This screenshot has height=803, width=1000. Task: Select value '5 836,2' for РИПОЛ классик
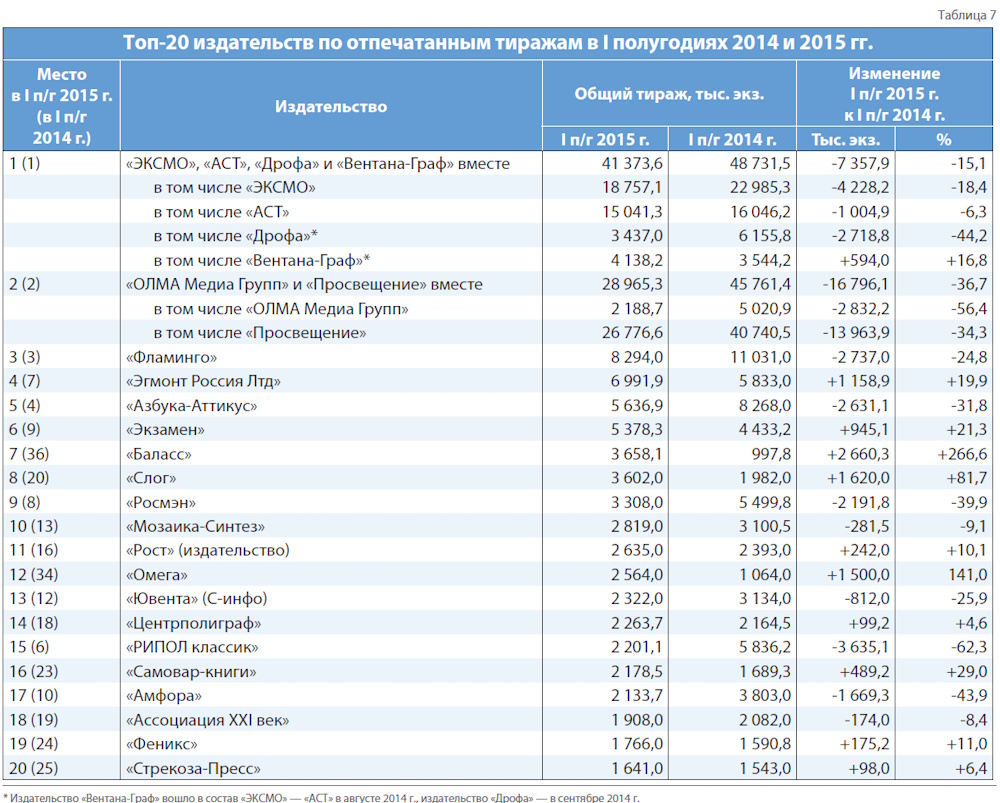tap(764, 647)
